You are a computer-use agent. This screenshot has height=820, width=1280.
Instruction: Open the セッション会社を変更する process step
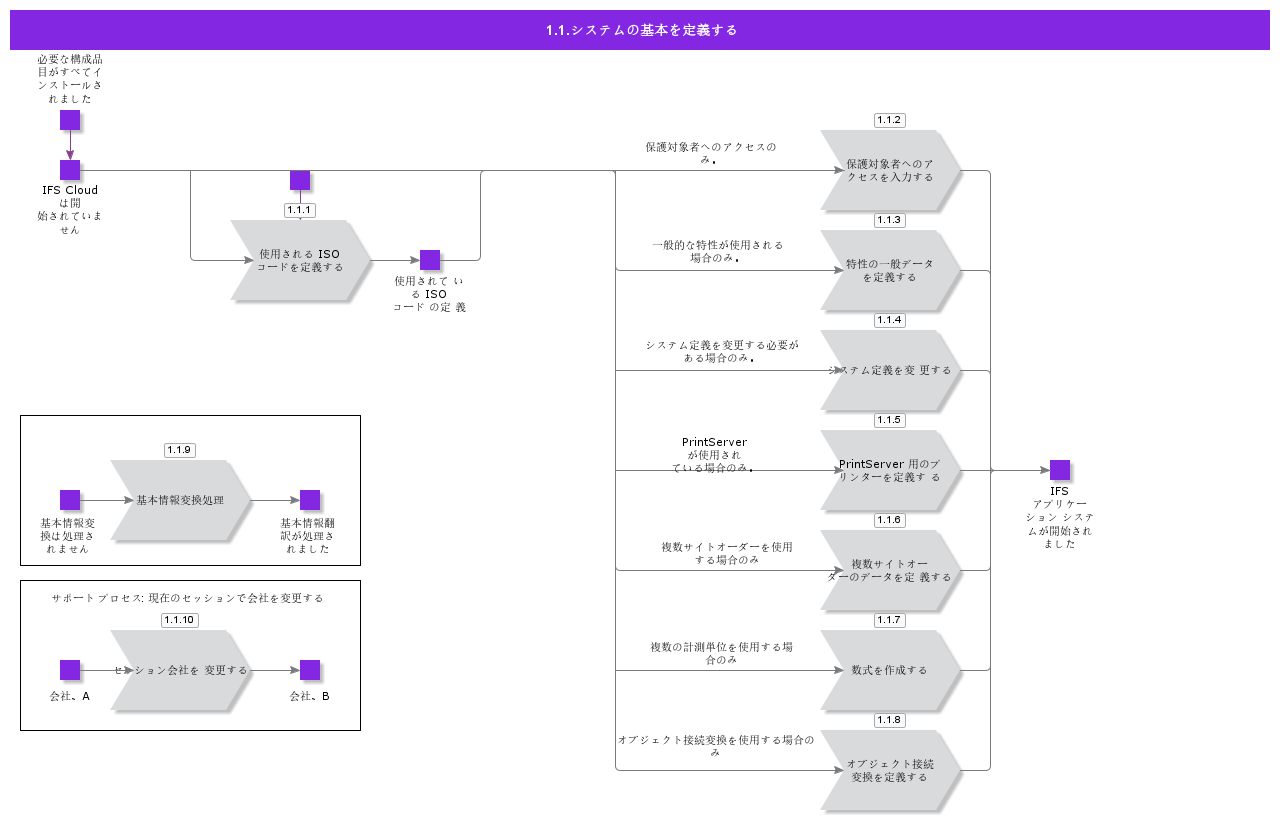pyautogui.click(x=180, y=670)
